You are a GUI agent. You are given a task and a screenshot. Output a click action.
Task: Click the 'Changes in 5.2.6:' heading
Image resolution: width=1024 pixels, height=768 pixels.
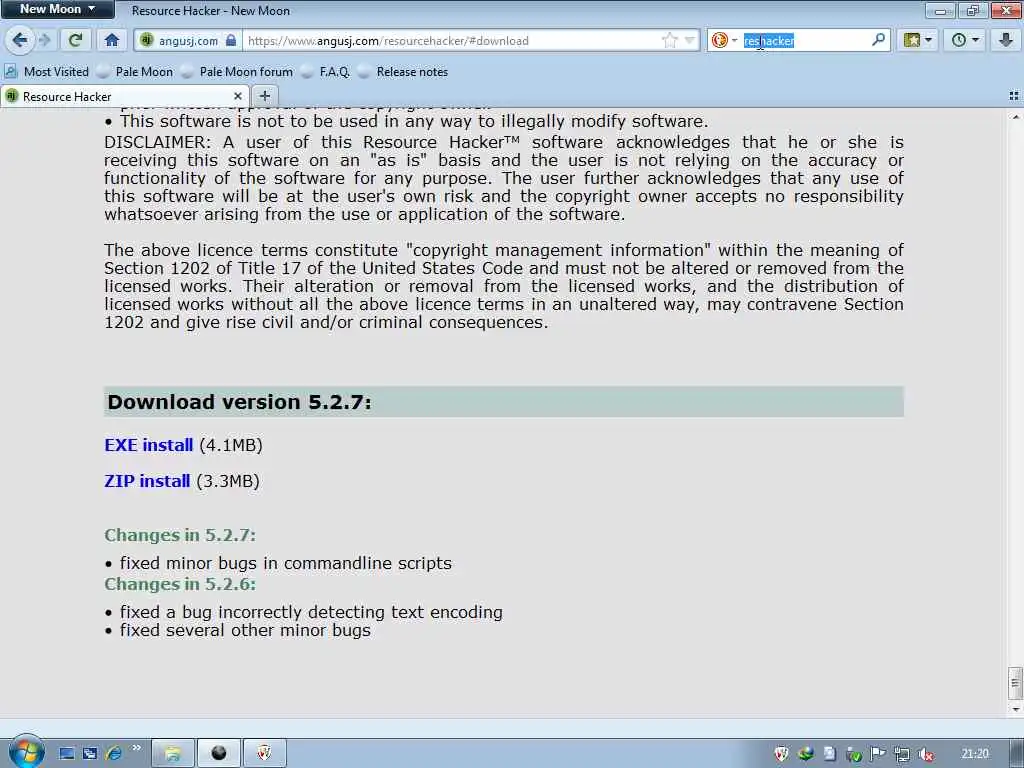point(180,584)
